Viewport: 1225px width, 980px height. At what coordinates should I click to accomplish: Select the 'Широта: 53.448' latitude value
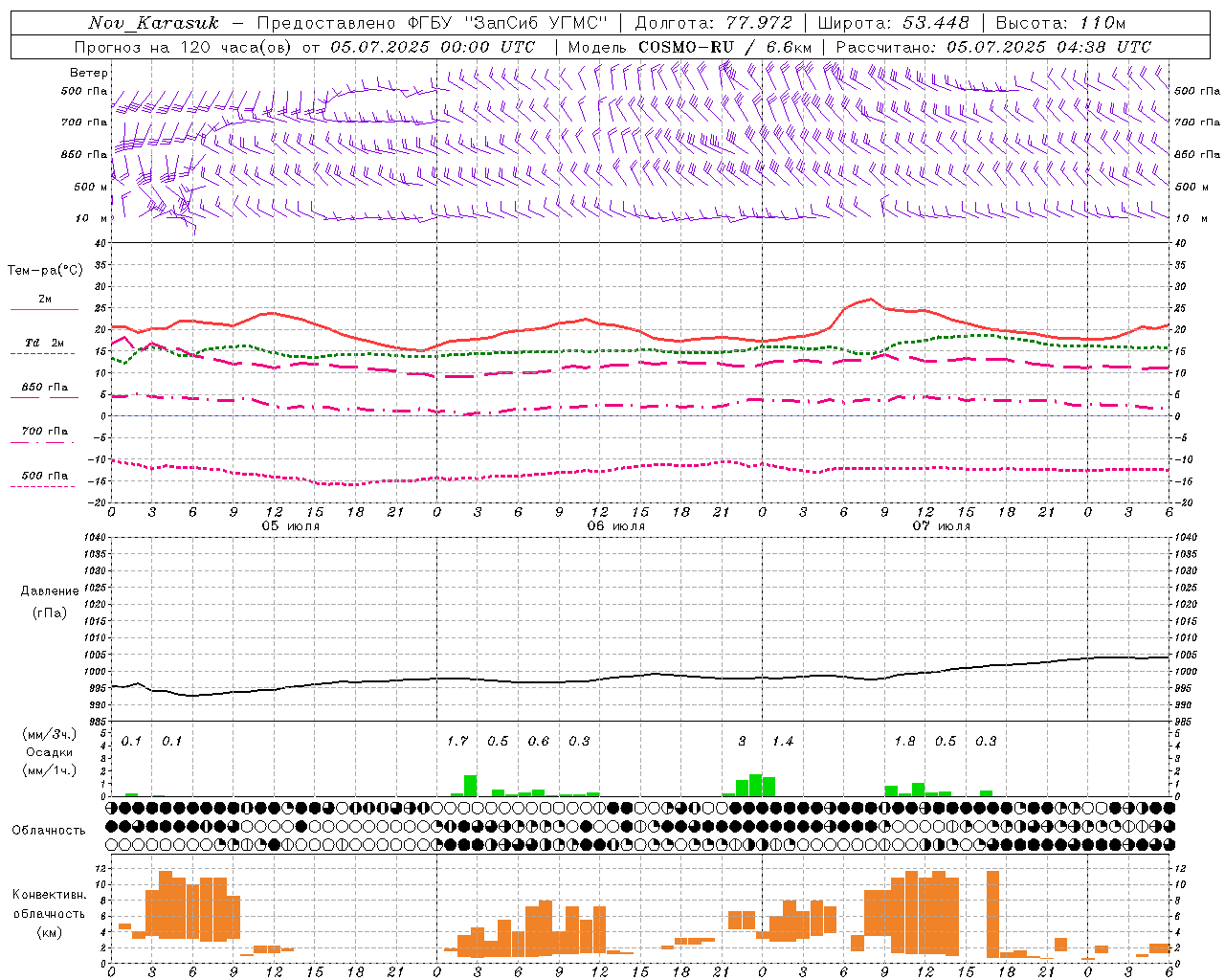pos(893,23)
